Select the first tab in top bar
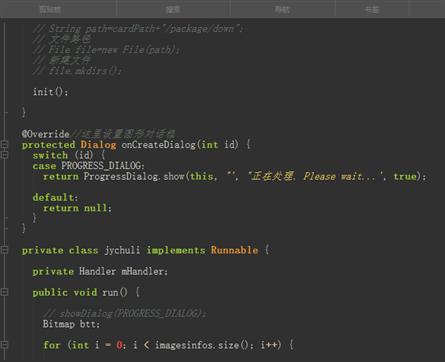445x362 pixels. pyautogui.click(x=50, y=9)
